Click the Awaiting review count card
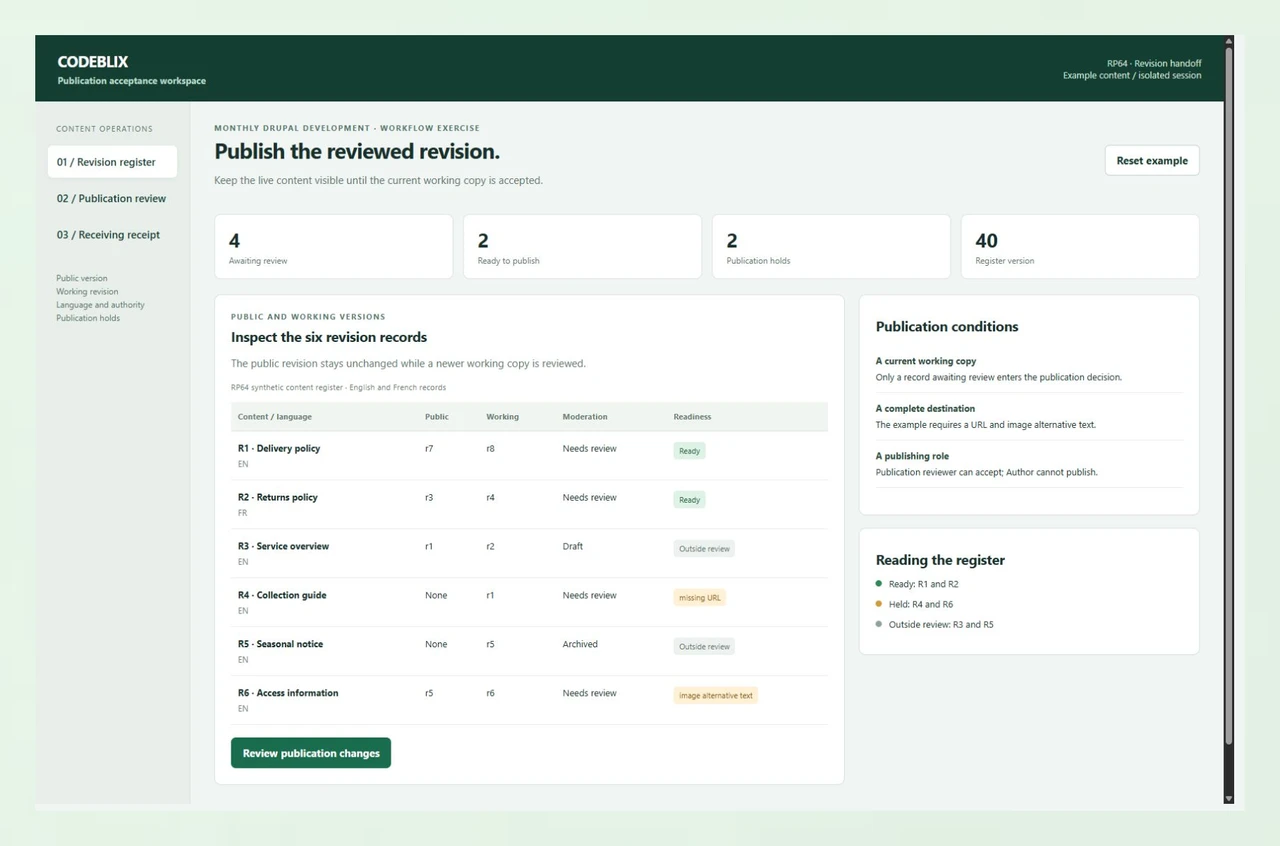This screenshot has width=1280, height=846. point(333,246)
